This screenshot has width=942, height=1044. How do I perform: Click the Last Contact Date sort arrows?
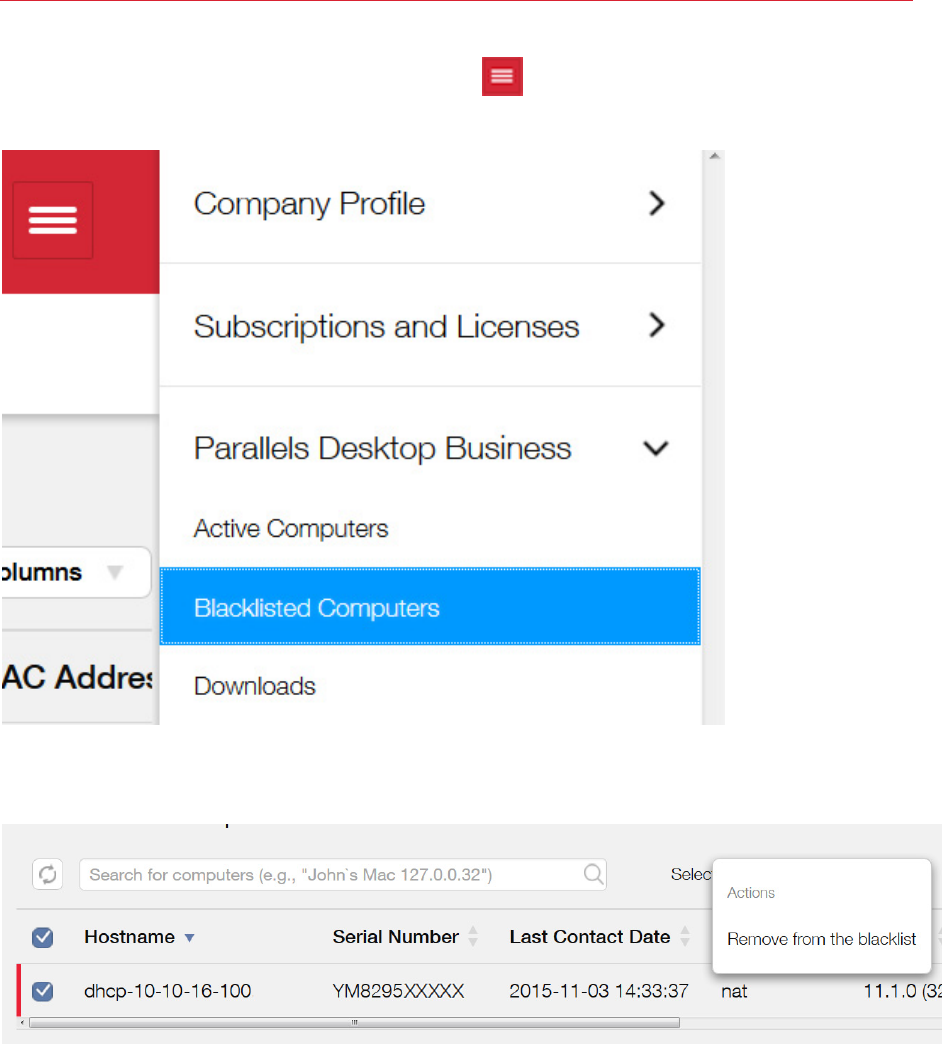pyautogui.click(x=685, y=937)
